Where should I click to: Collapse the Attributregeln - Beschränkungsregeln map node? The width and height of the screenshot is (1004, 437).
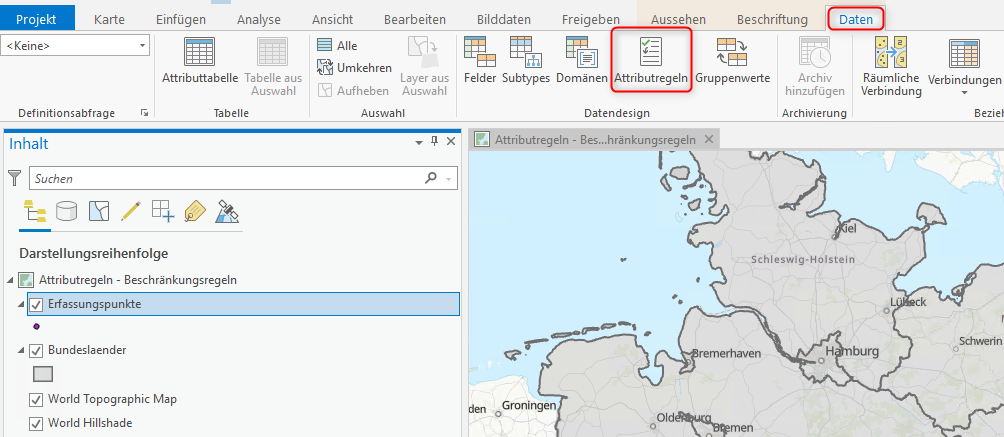coord(10,280)
